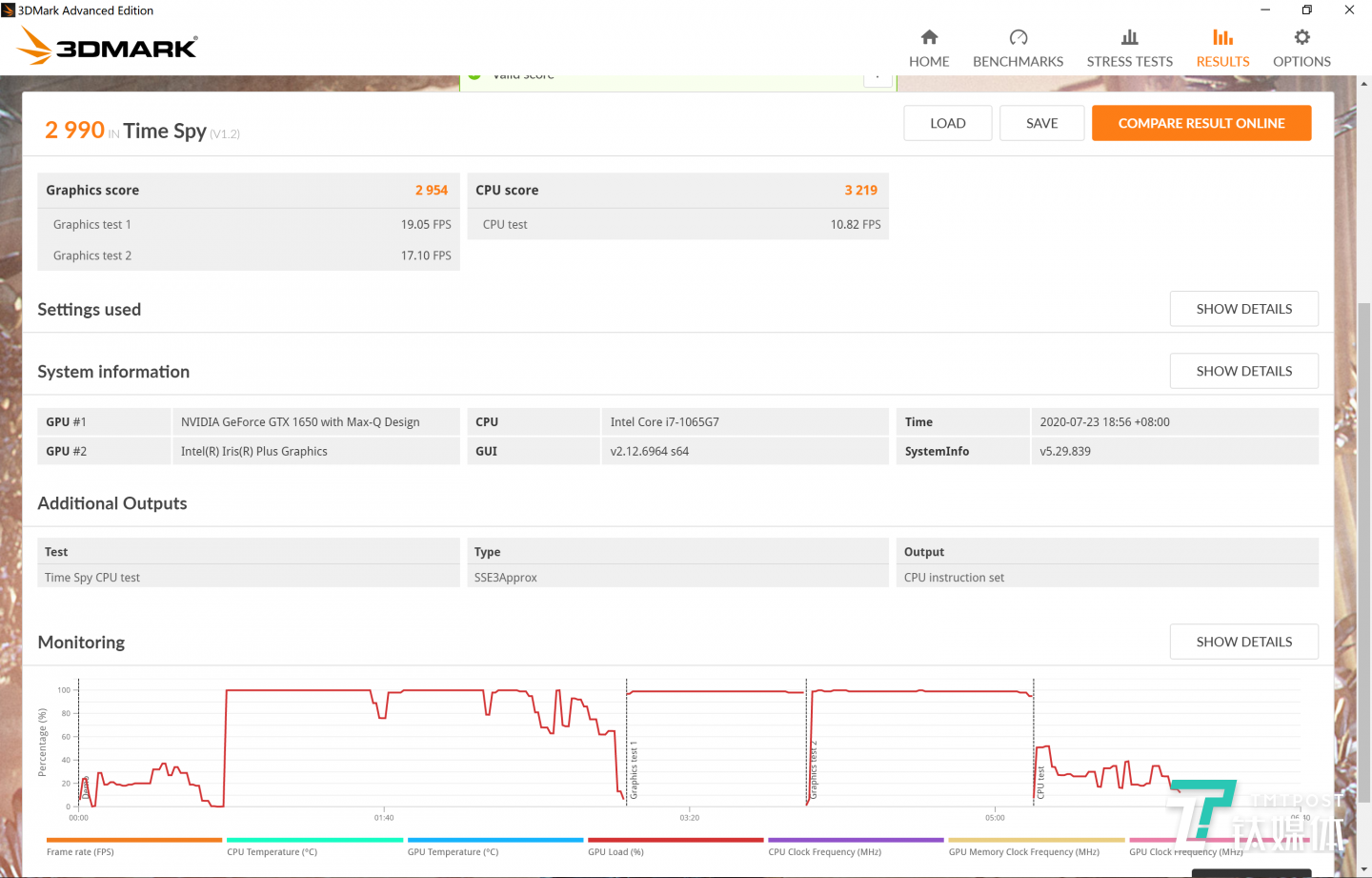Viewport: 1372px width, 878px height.
Task: Go to the Home screen icon
Action: (x=929, y=37)
